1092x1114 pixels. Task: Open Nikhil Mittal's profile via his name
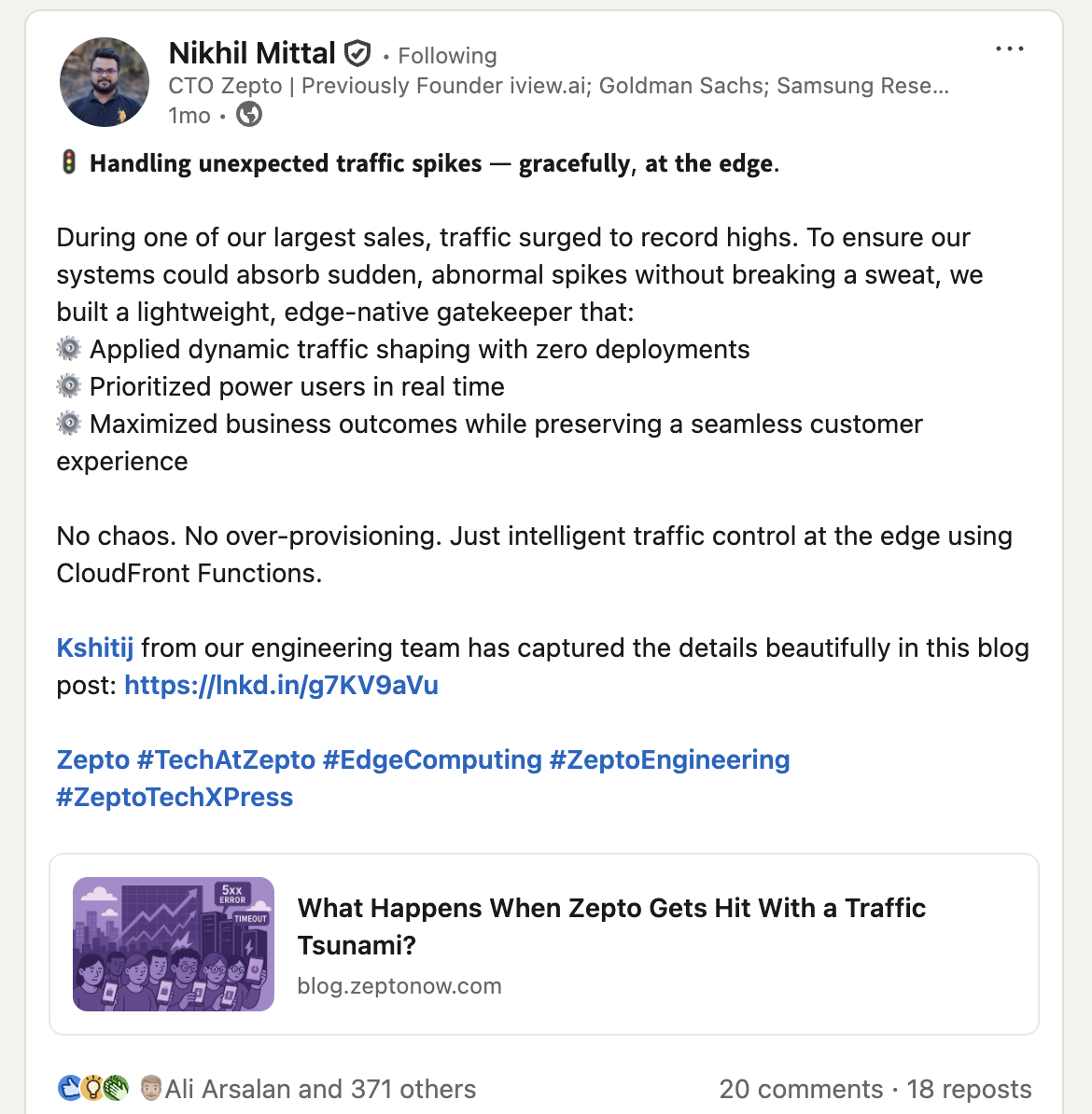point(252,53)
